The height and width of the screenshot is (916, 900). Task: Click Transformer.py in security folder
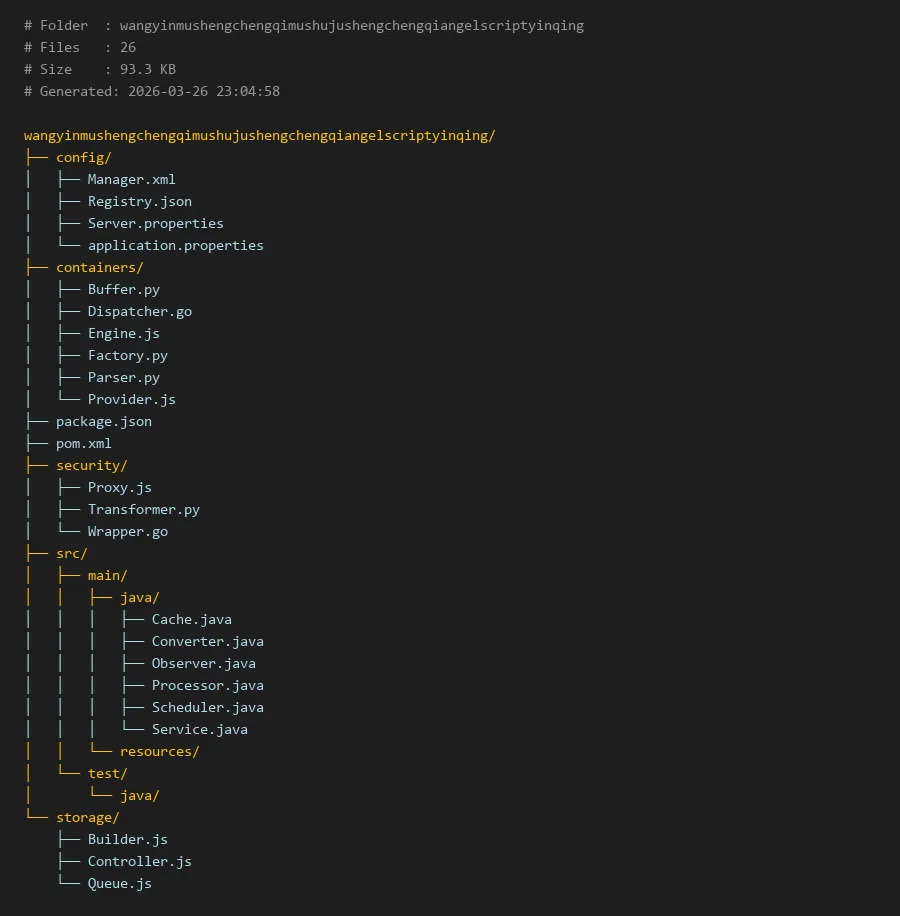(x=143, y=509)
